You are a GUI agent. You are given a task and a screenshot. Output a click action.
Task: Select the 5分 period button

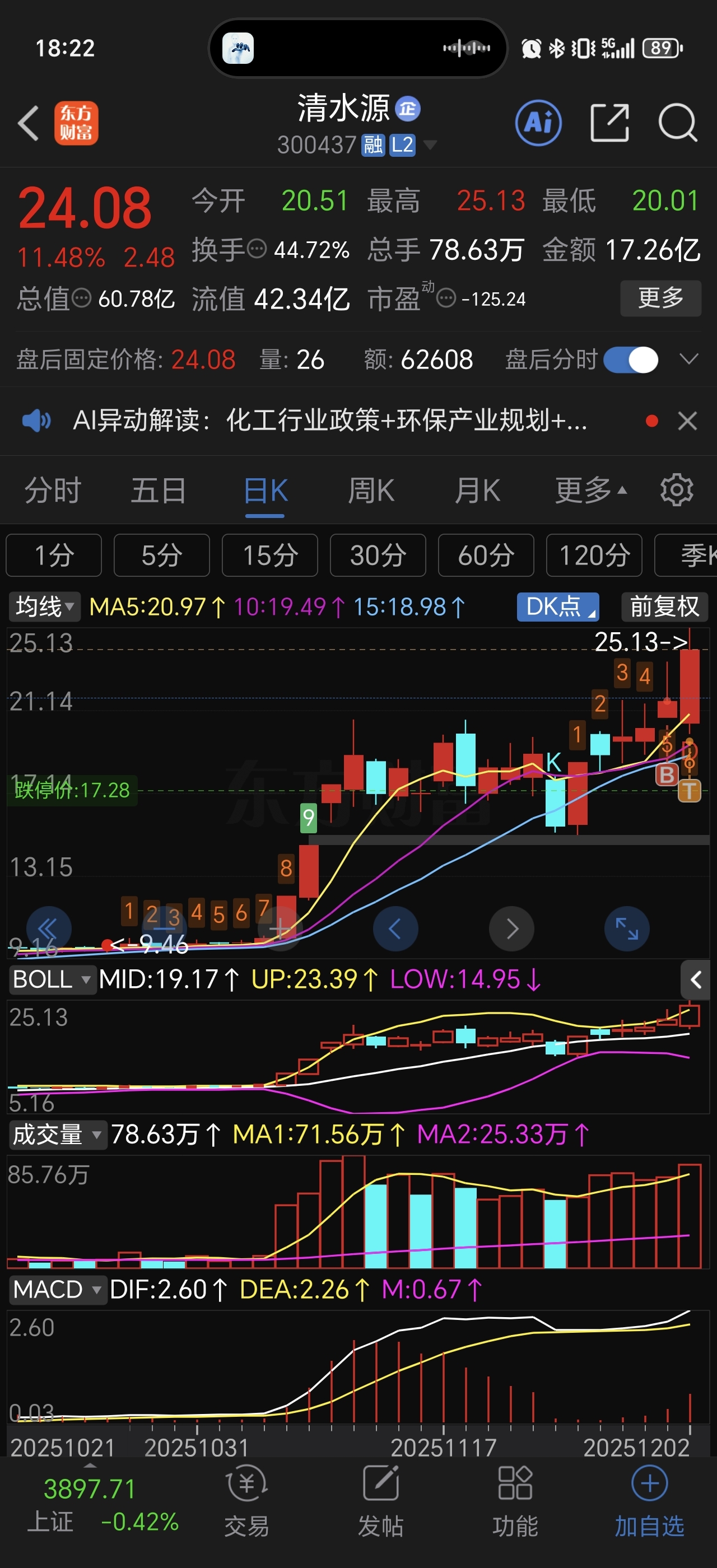(162, 555)
